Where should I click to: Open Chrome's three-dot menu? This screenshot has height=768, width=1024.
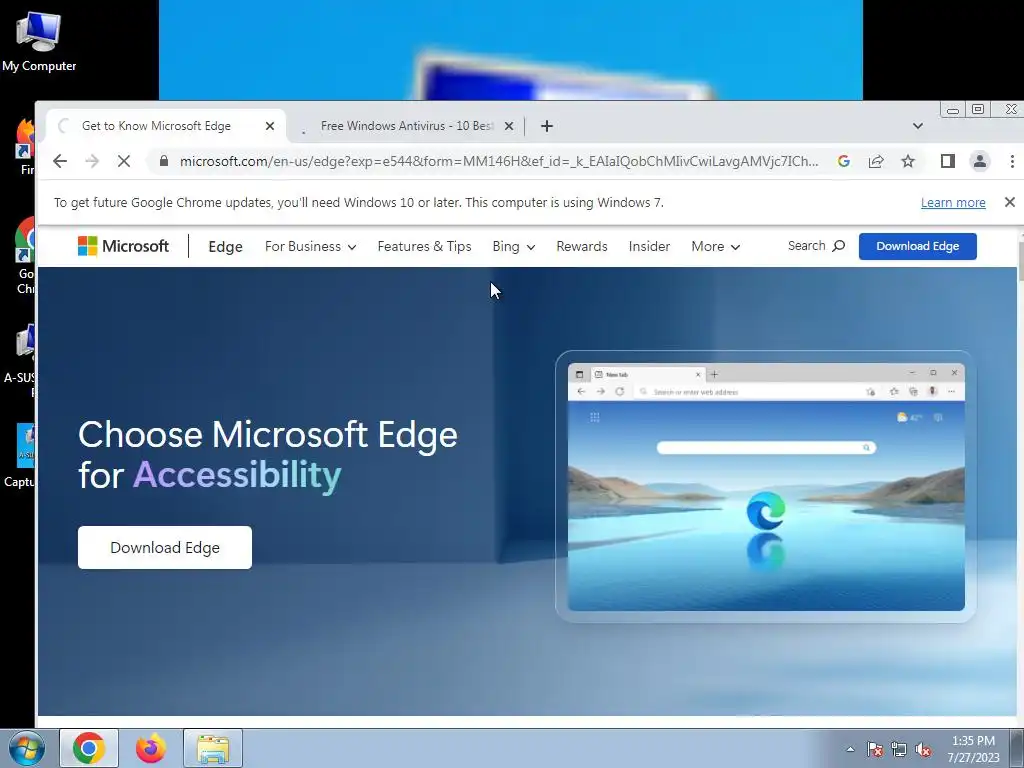click(1012, 161)
